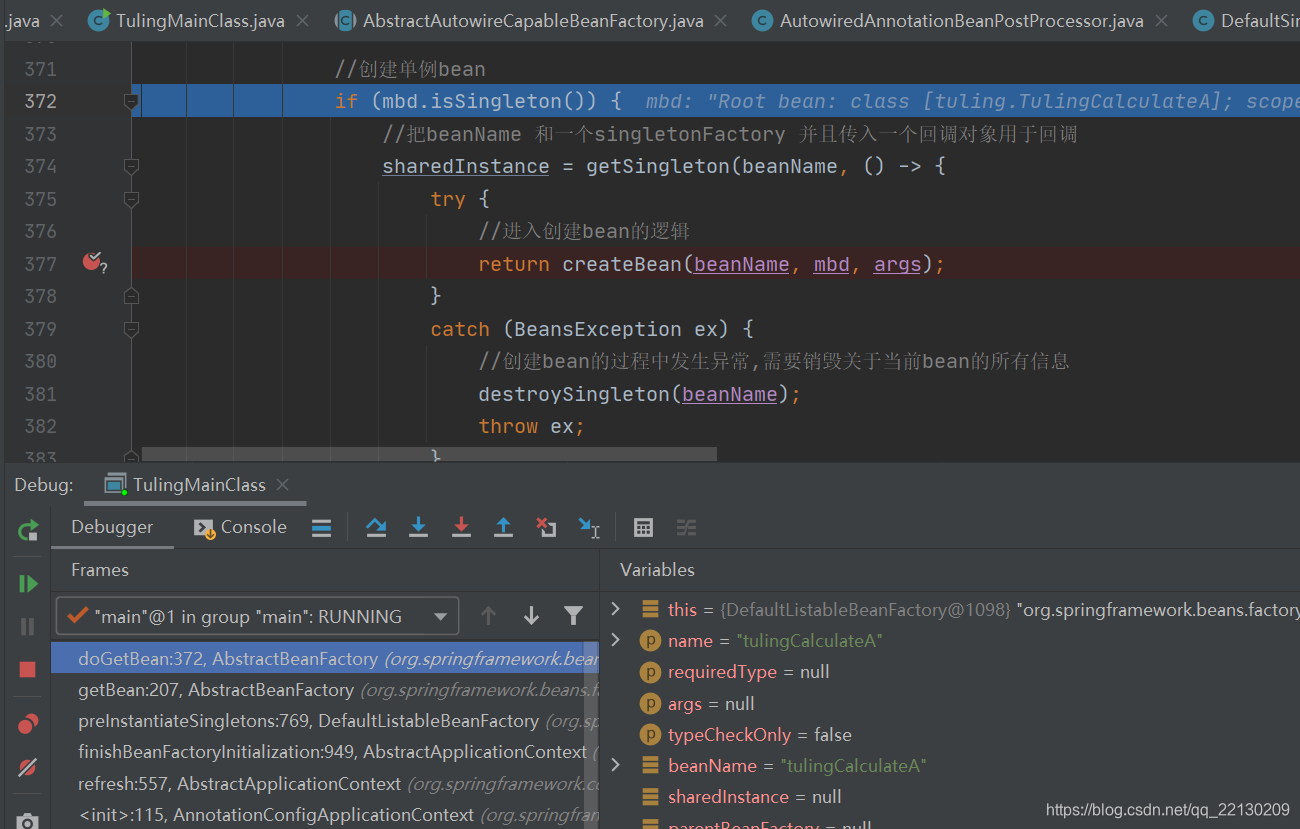Collapse the code fold at line 372
Image resolution: width=1300 pixels, height=829 pixels.
pyautogui.click(x=131, y=101)
